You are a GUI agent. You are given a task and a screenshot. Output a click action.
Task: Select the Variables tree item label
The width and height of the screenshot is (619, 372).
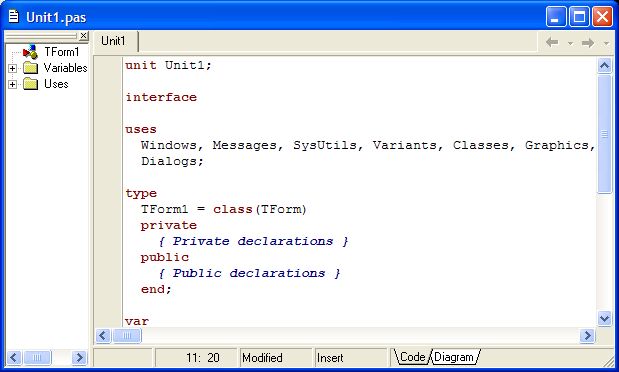tap(66, 68)
